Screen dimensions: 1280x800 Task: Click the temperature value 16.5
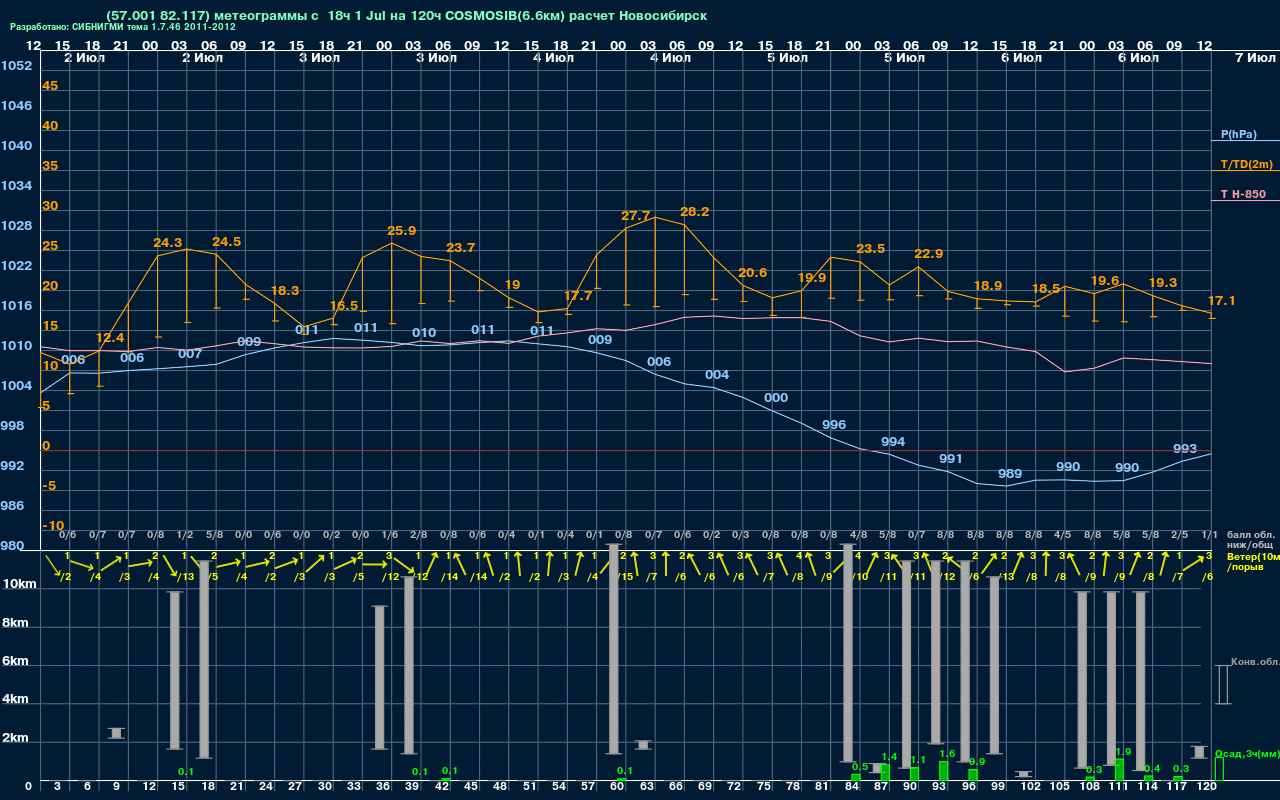click(343, 306)
